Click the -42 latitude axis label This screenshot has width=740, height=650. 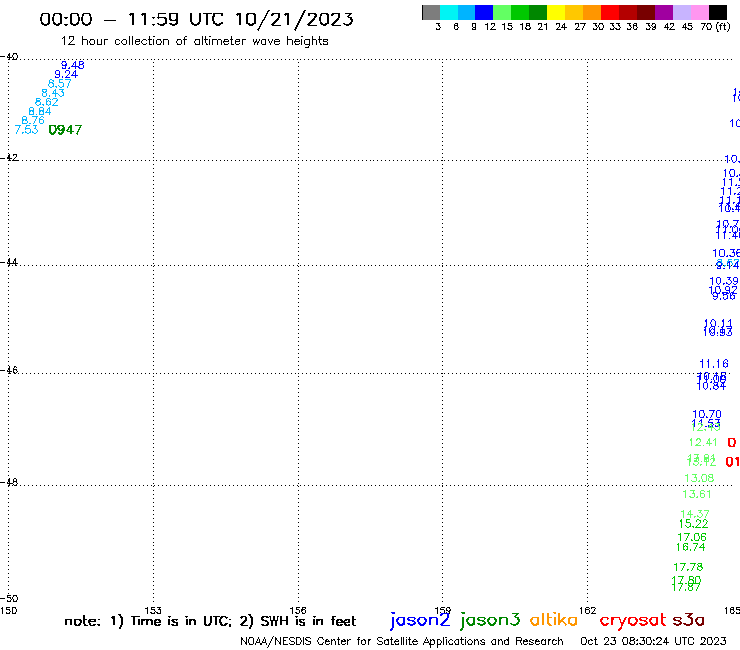tap(9, 157)
